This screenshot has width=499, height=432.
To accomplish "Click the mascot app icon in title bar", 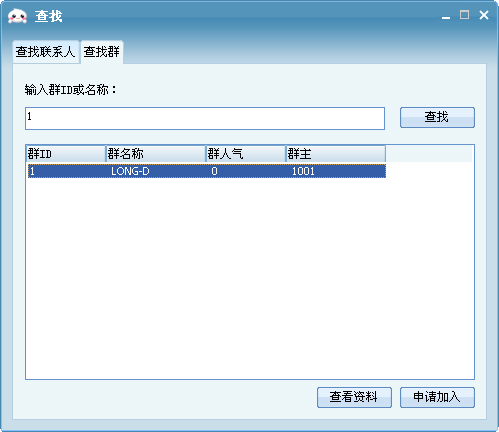I will pos(17,16).
